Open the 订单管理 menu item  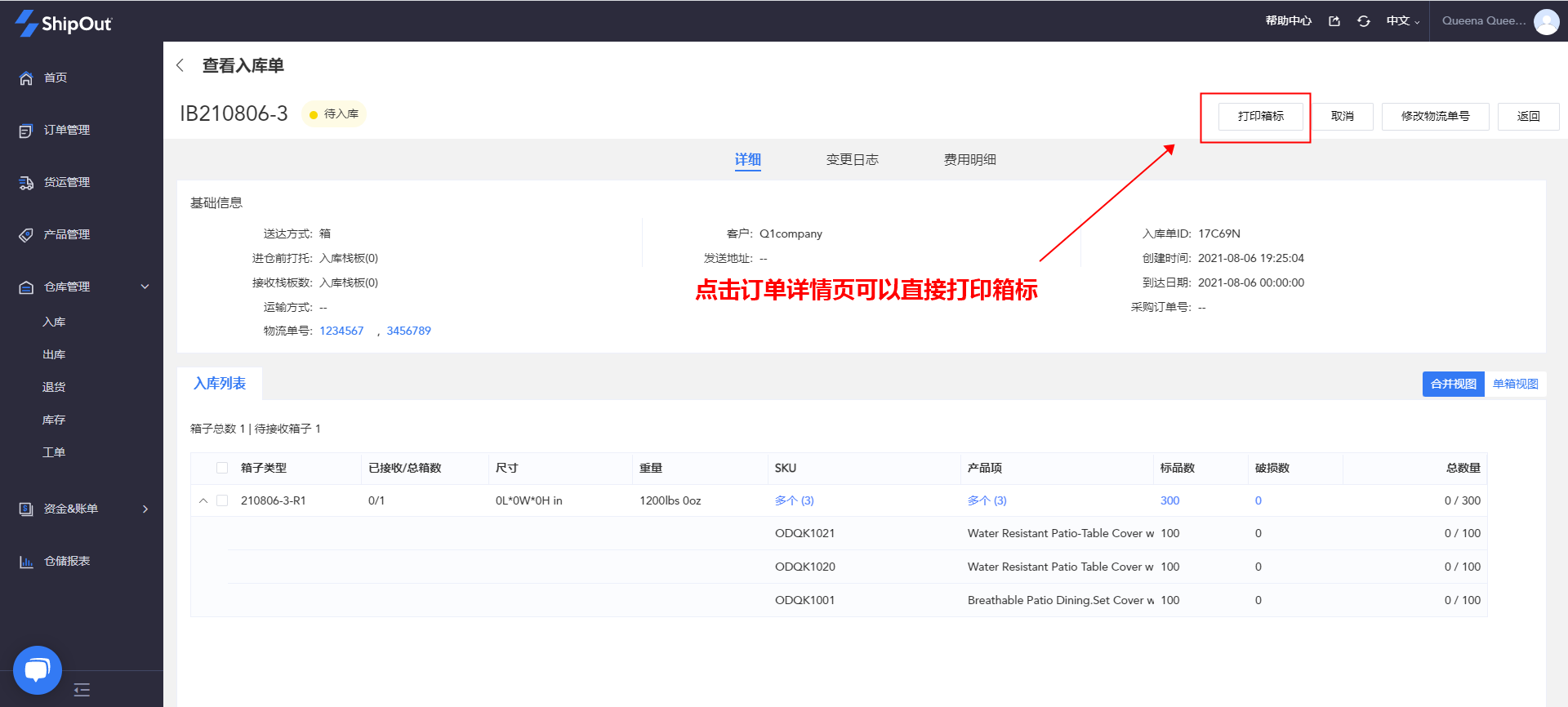pyautogui.click(x=67, y=131)
